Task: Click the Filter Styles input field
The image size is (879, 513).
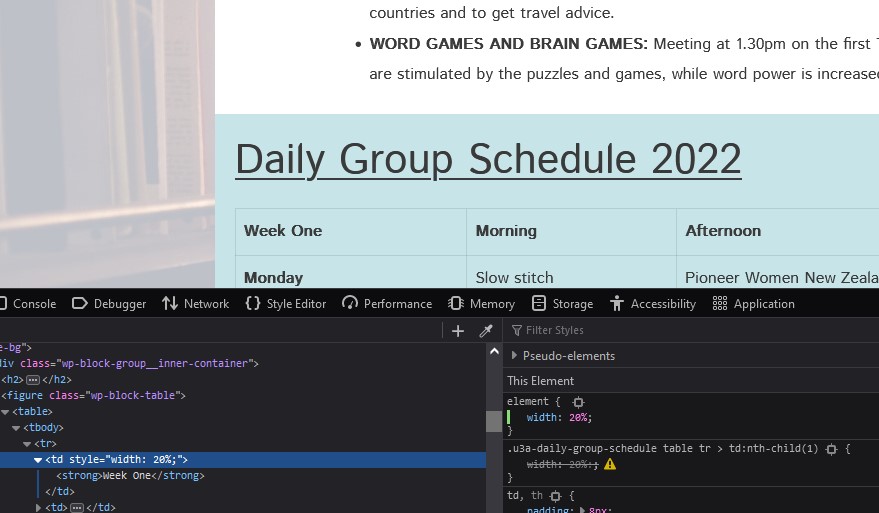Action: pos(695,330)
